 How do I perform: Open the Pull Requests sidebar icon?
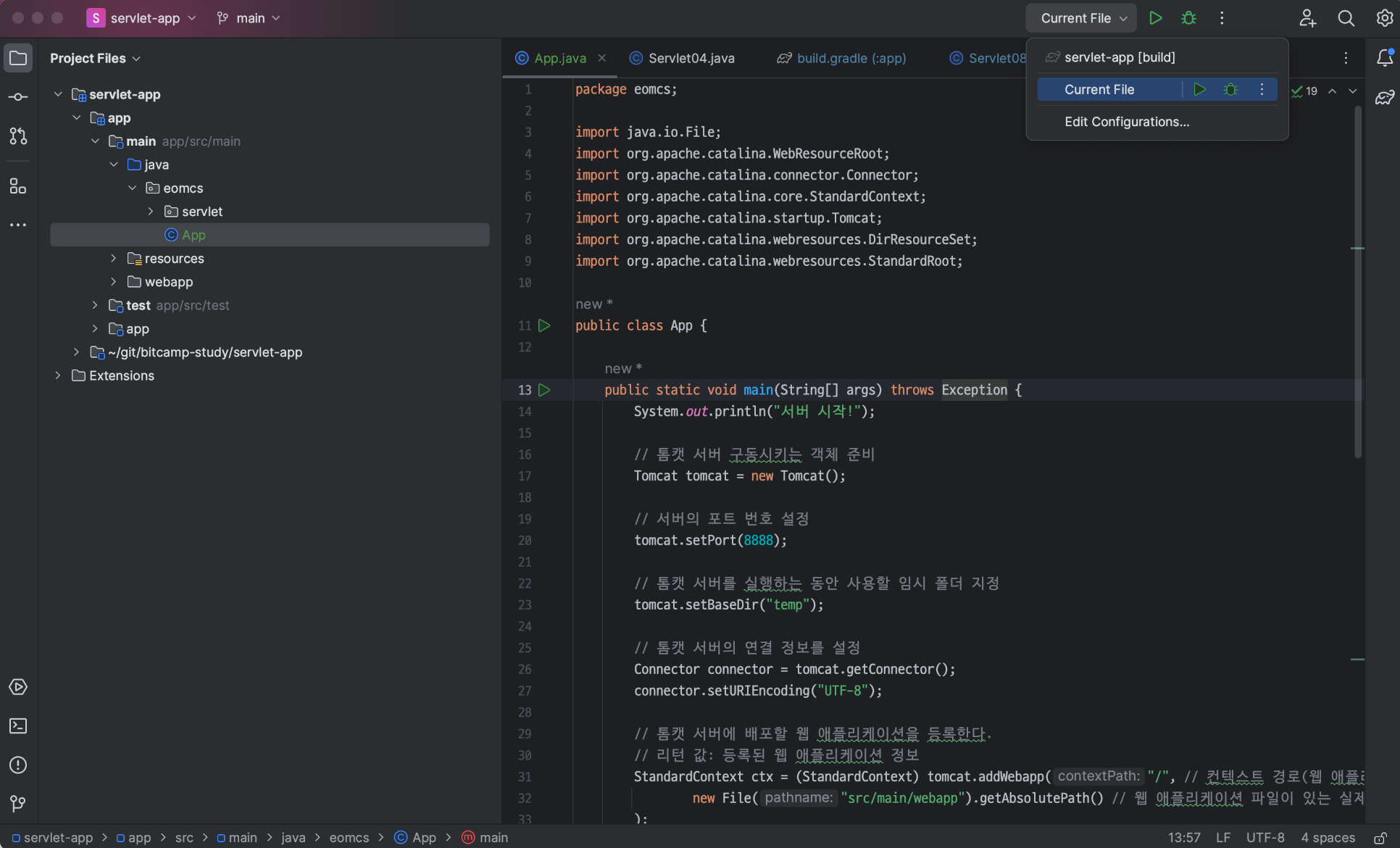click(x=18, y=136)
